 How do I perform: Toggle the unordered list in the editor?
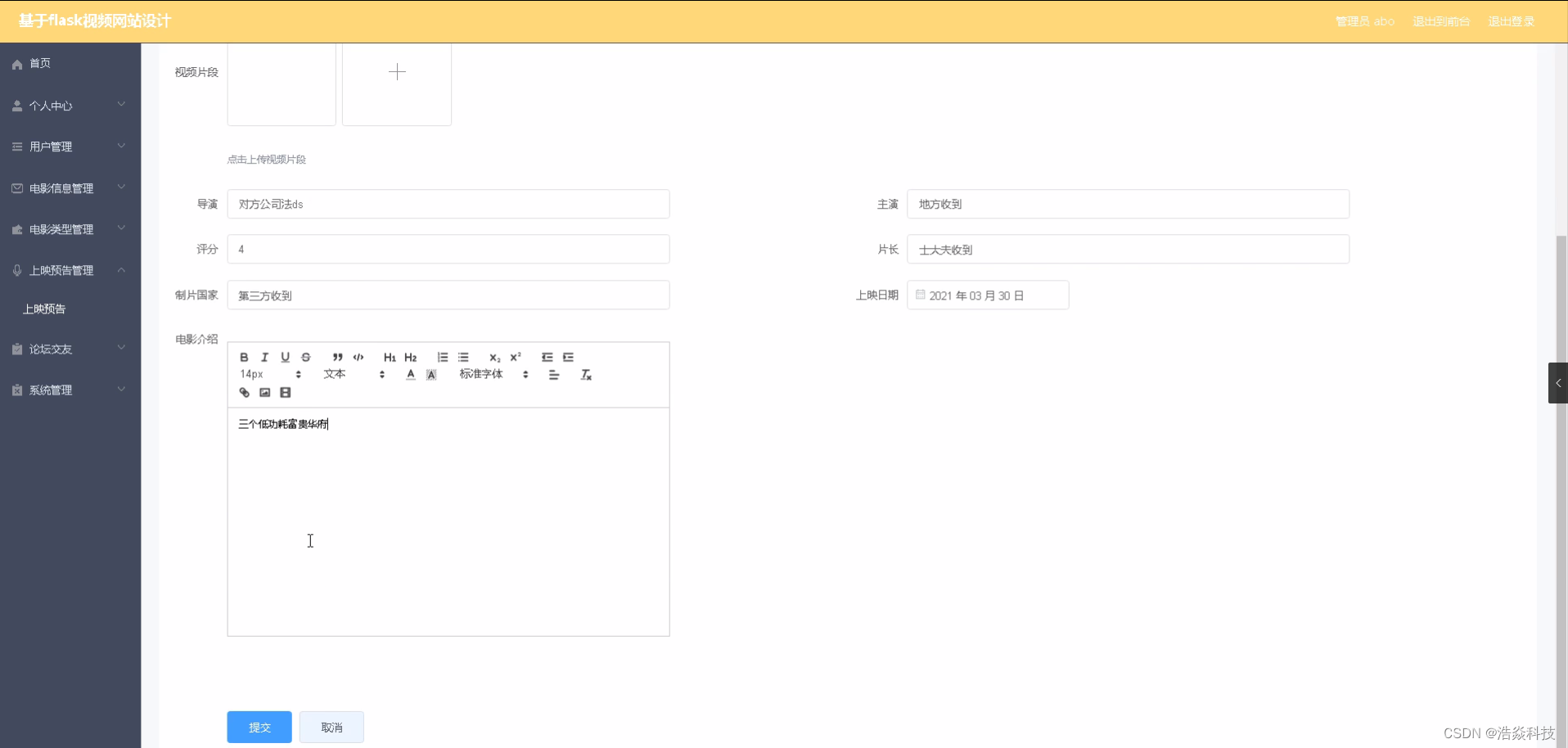(x=463, y=357)
